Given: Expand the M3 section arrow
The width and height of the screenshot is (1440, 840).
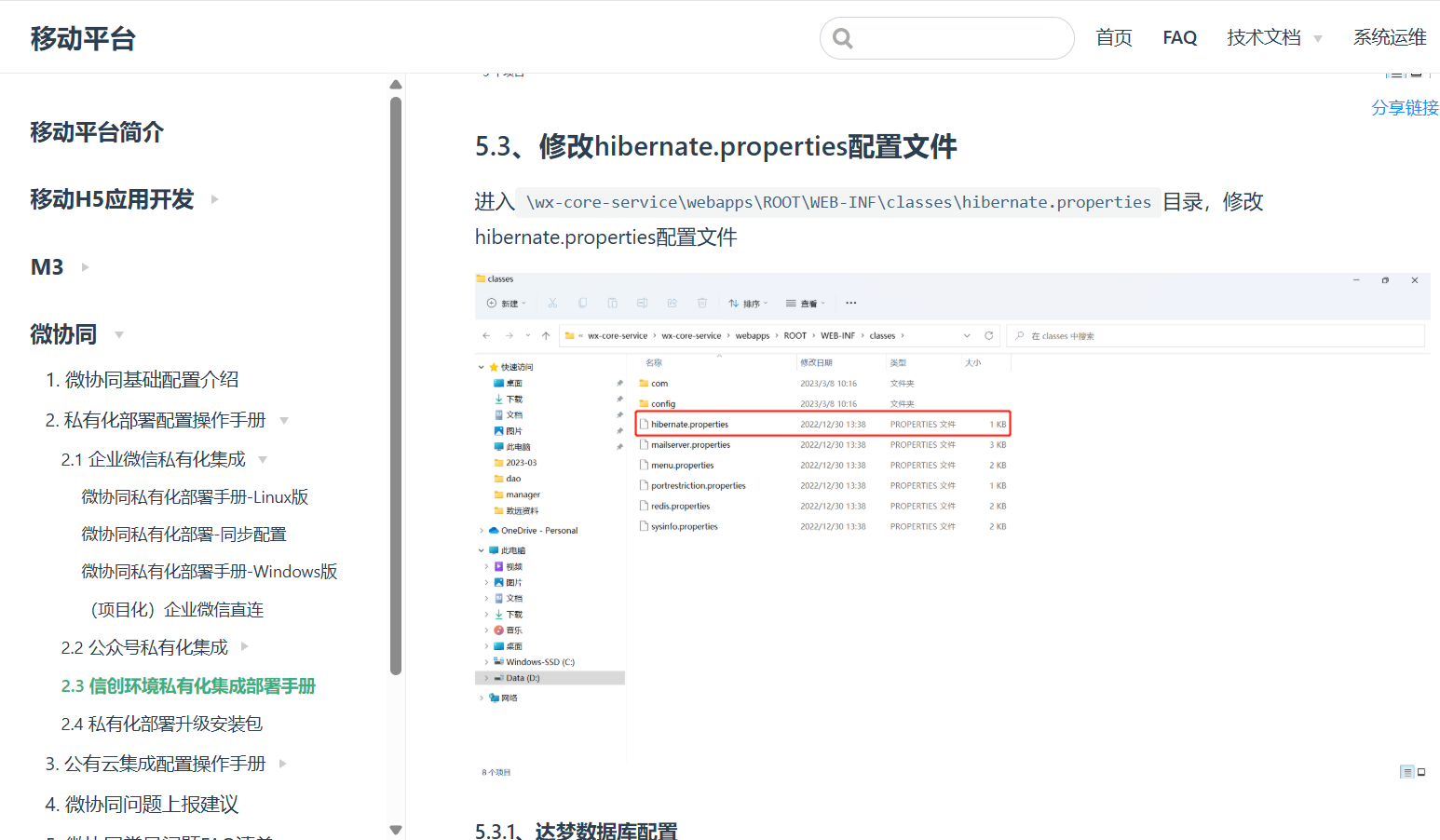Looking at the screenshot, I should click(x=85, y=267).
